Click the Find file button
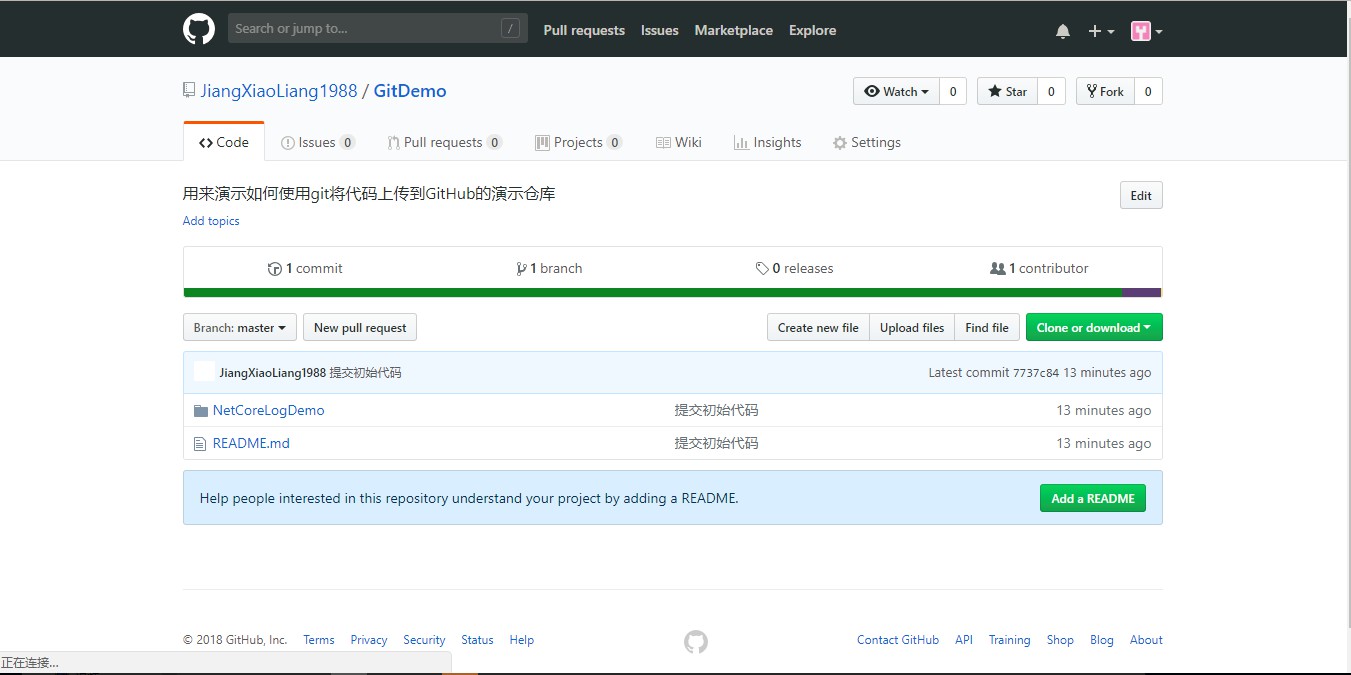This screenshot has width=1351, height=675. pos(987,327)
